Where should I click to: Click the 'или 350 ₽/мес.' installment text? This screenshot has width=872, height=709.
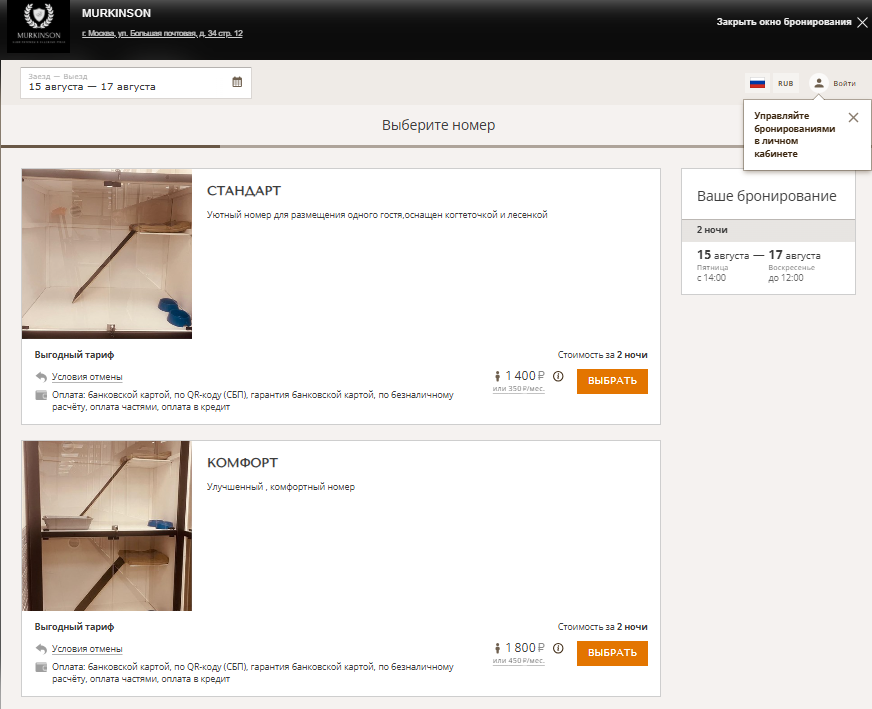518,389
